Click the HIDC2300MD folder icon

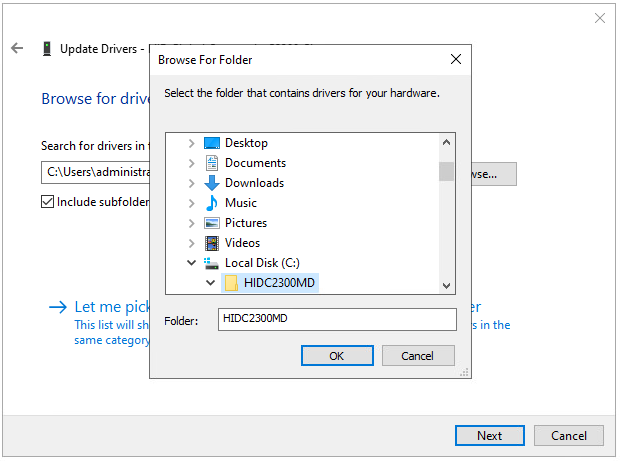[231, 283]
